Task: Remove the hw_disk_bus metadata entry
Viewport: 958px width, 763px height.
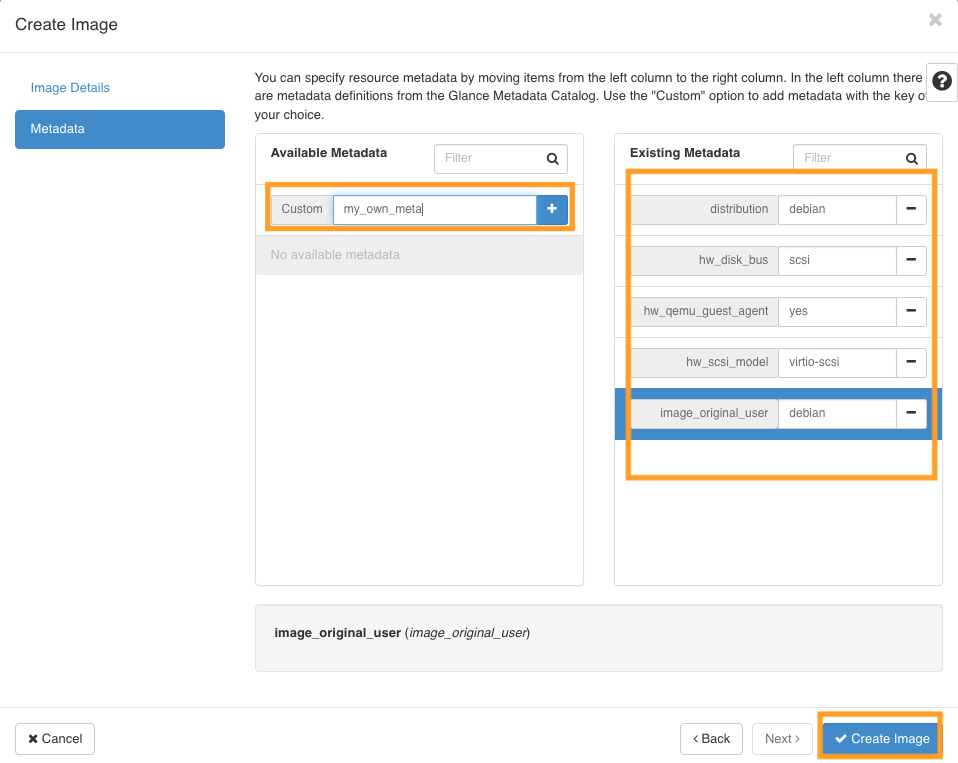Action: tap(911, 260)
